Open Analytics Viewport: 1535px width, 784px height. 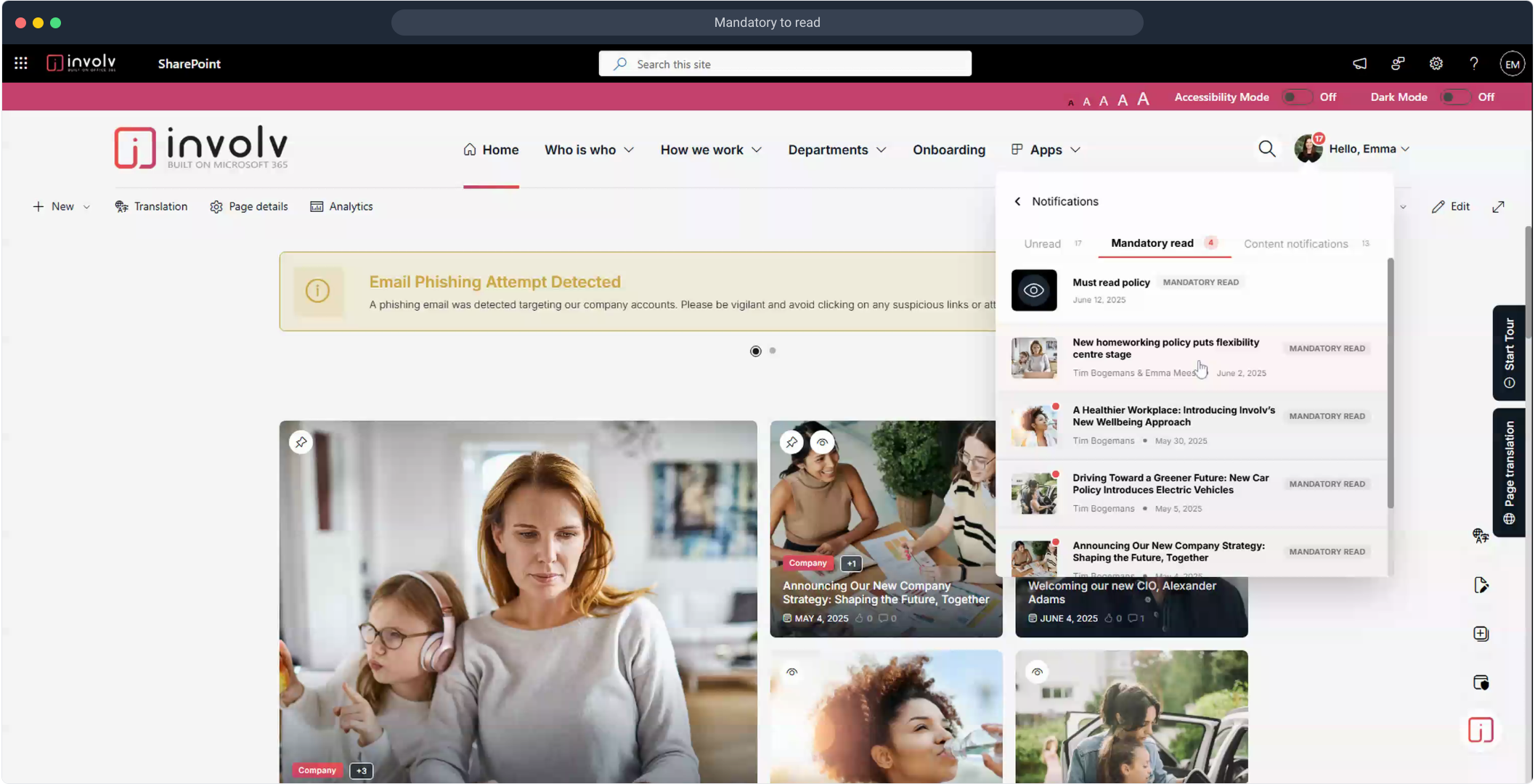pos(341,207)
